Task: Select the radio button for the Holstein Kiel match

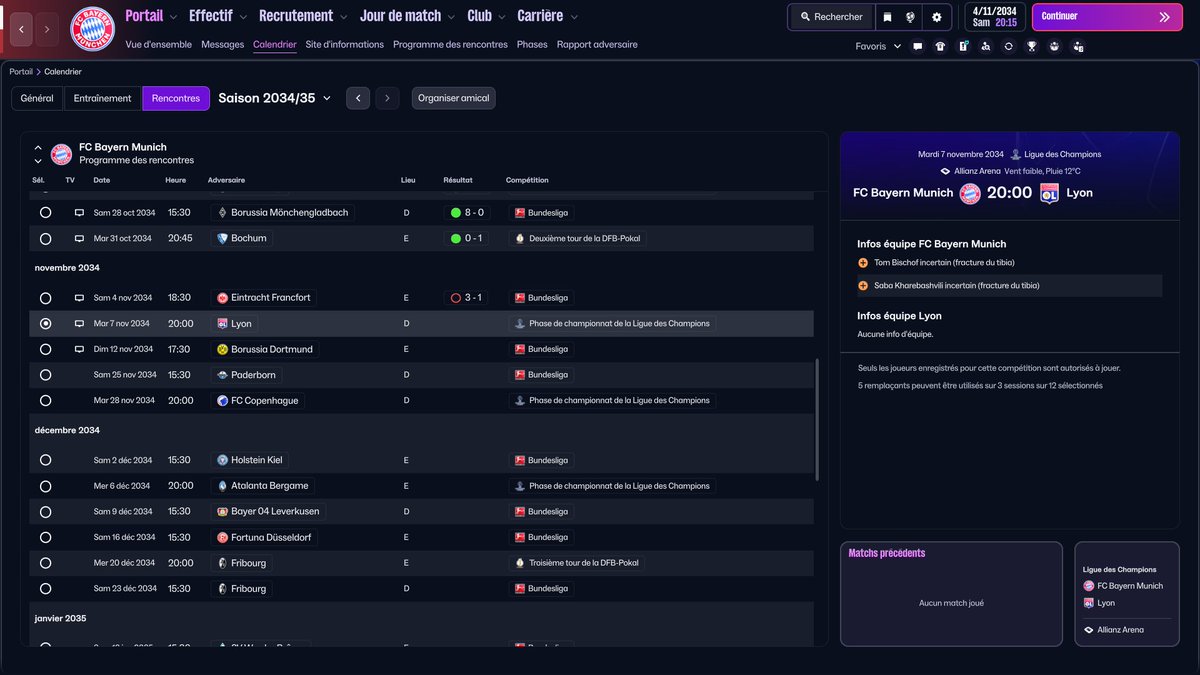Action: tap(45, 460)
